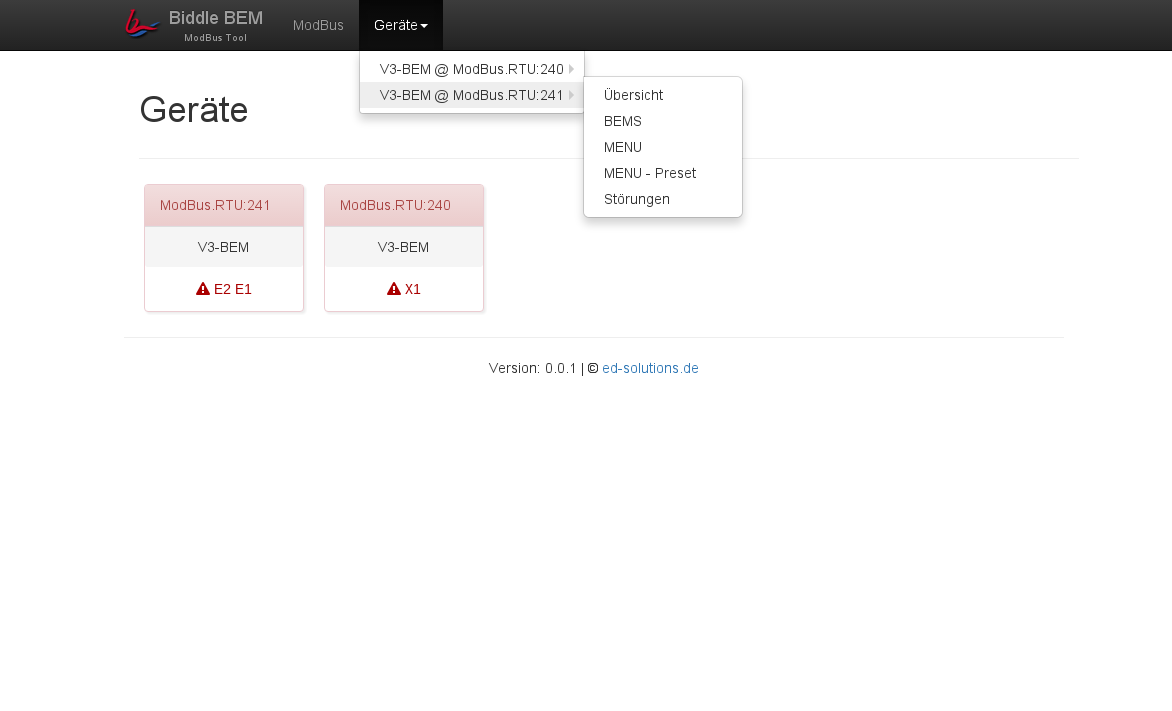
Task: Open the ModBus navbar item
Action: (x=318, y=25)
